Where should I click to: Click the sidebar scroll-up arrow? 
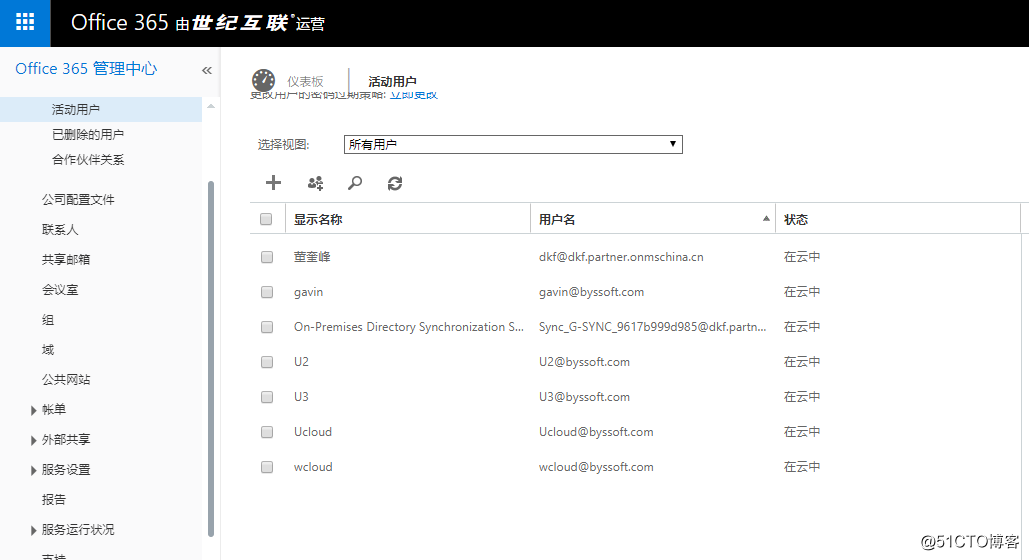coord(211,106)
